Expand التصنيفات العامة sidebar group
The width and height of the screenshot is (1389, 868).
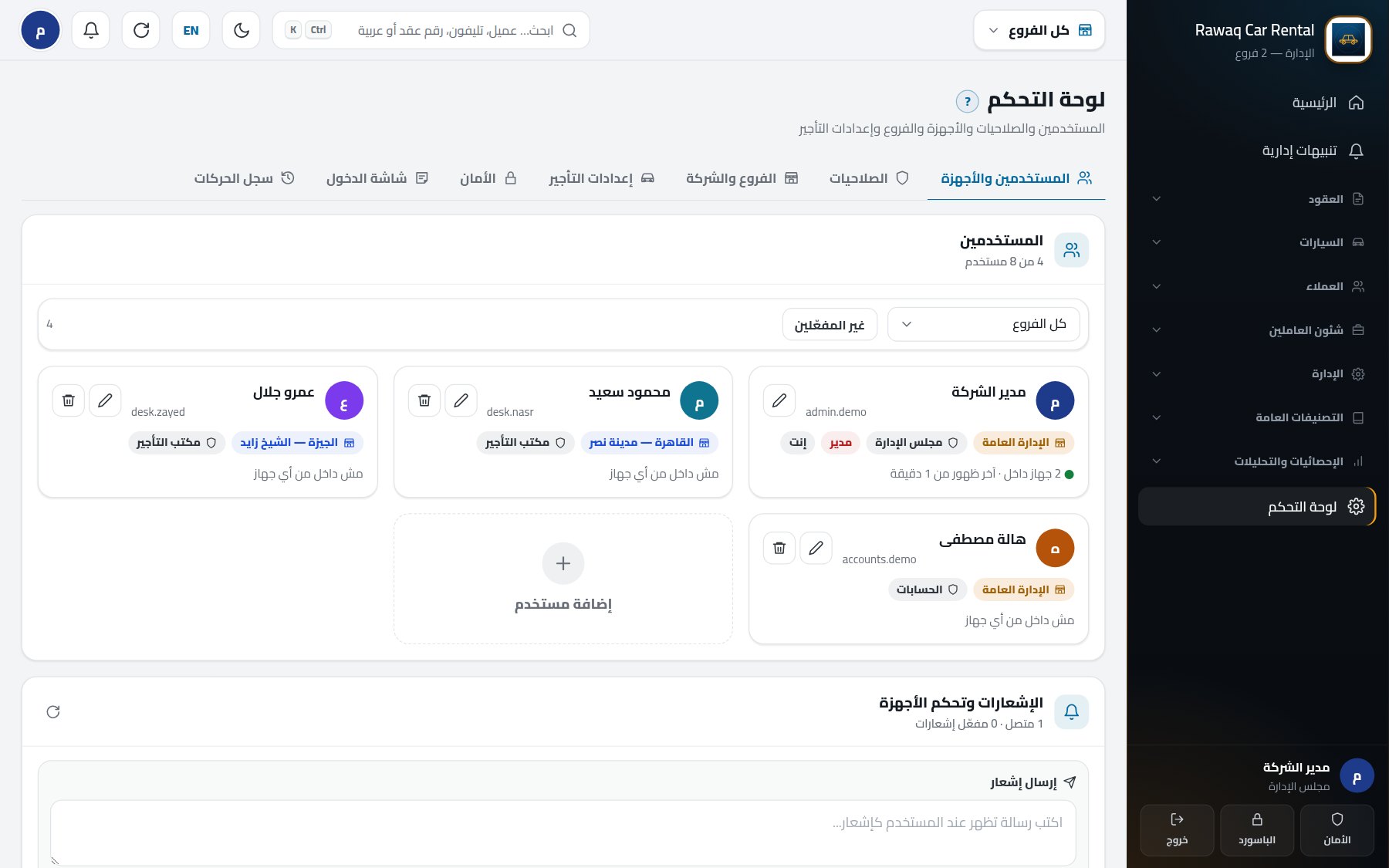[1258, 417]
